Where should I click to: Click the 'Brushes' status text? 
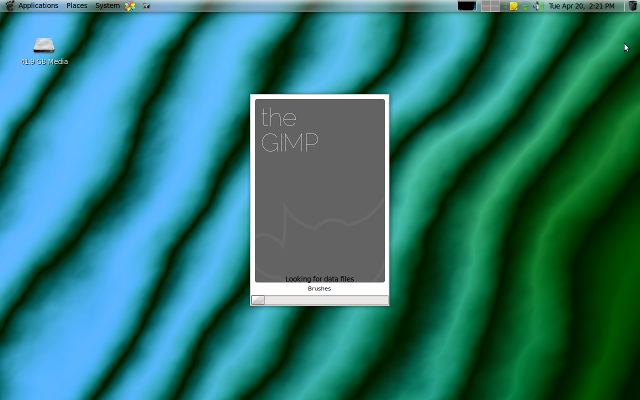[x=319, y=289]
